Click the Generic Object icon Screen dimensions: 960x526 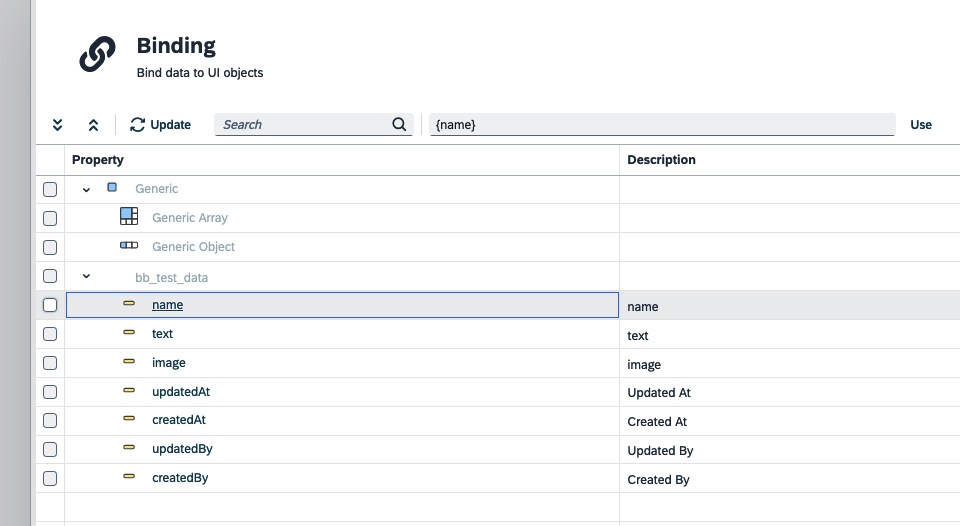[x=128, y=246]
